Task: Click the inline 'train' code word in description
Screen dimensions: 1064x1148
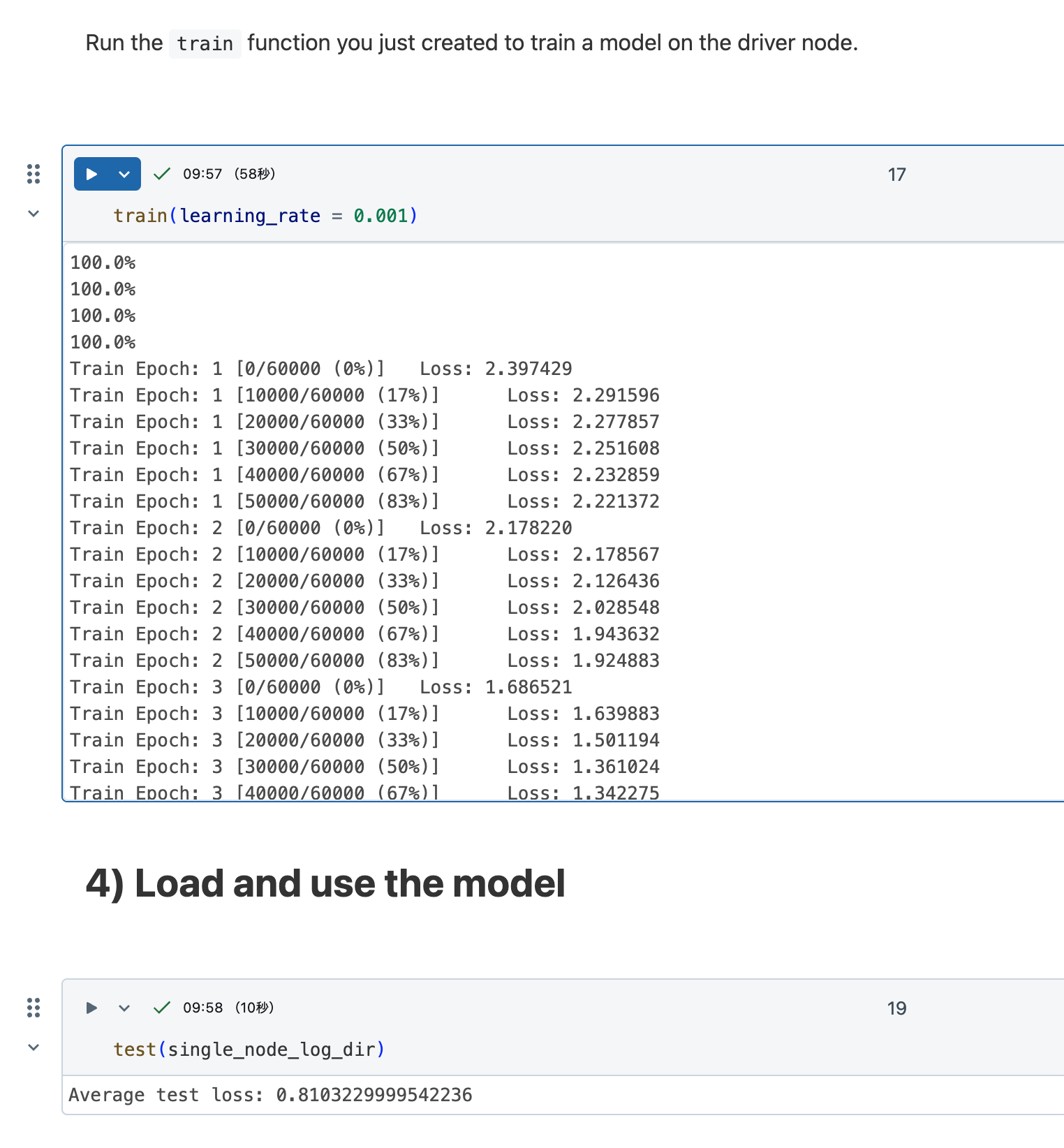Action: coord(205,43)
